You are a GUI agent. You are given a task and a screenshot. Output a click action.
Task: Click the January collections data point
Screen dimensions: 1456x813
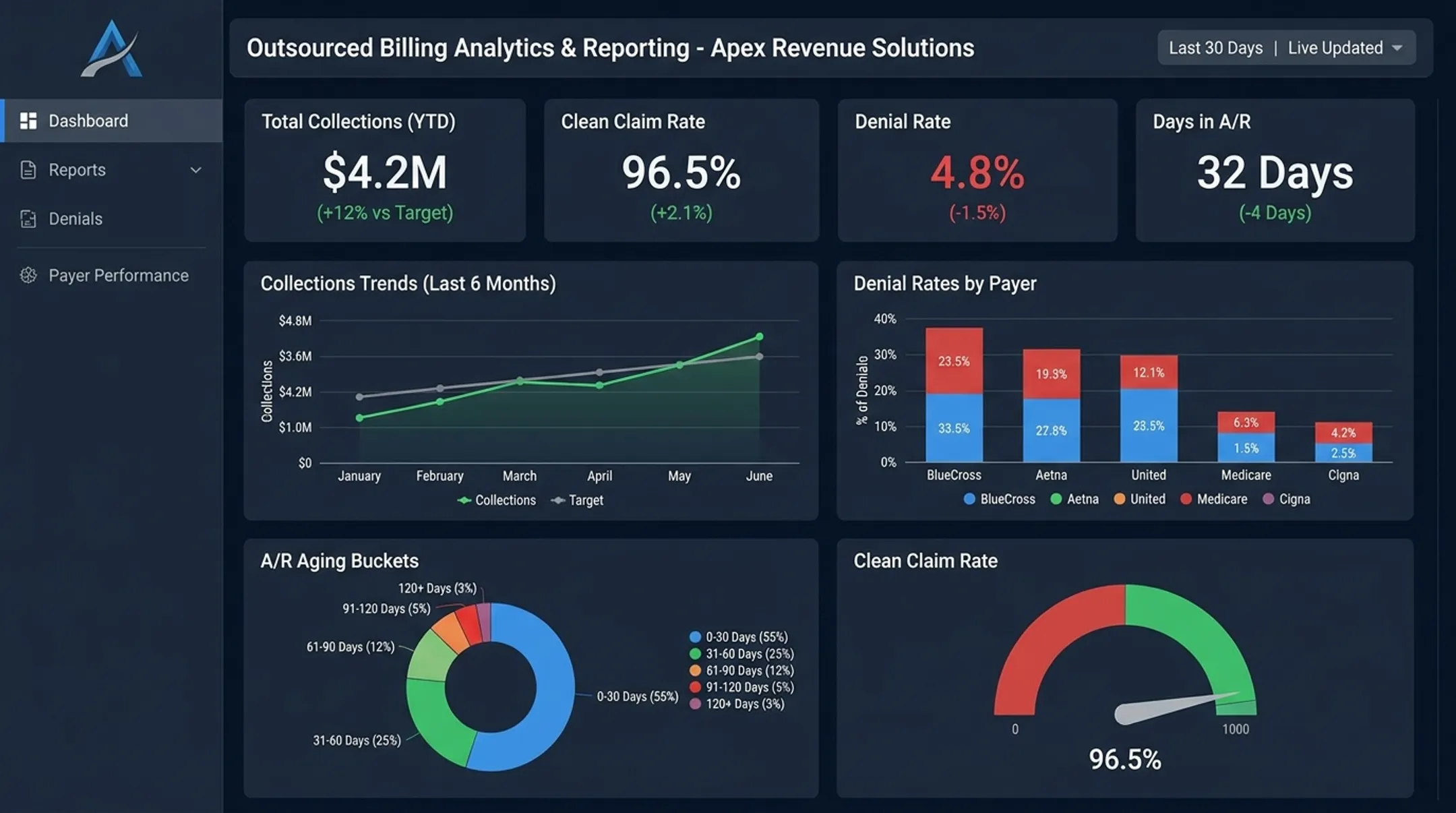tap(359, 418)
